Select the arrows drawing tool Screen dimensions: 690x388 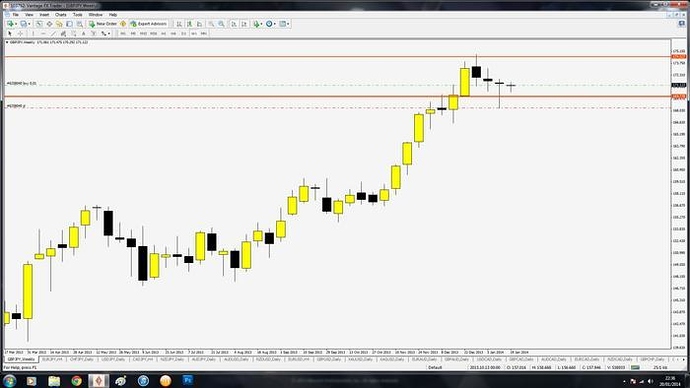click(x=103, y=33)
